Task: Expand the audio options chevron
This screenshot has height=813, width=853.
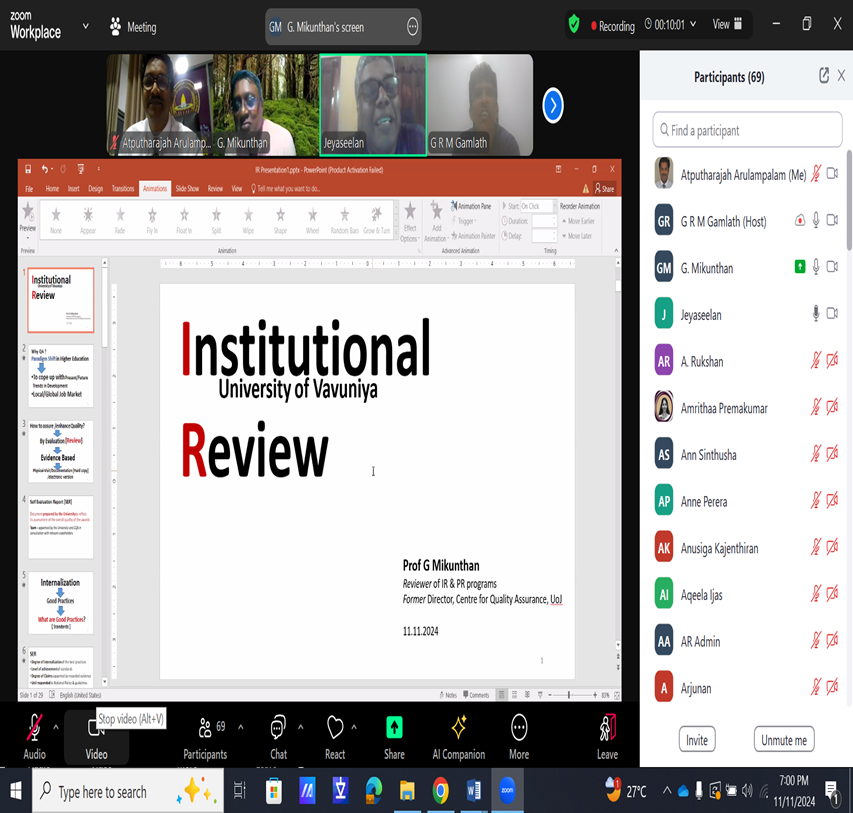Action: tap(56, 727)
